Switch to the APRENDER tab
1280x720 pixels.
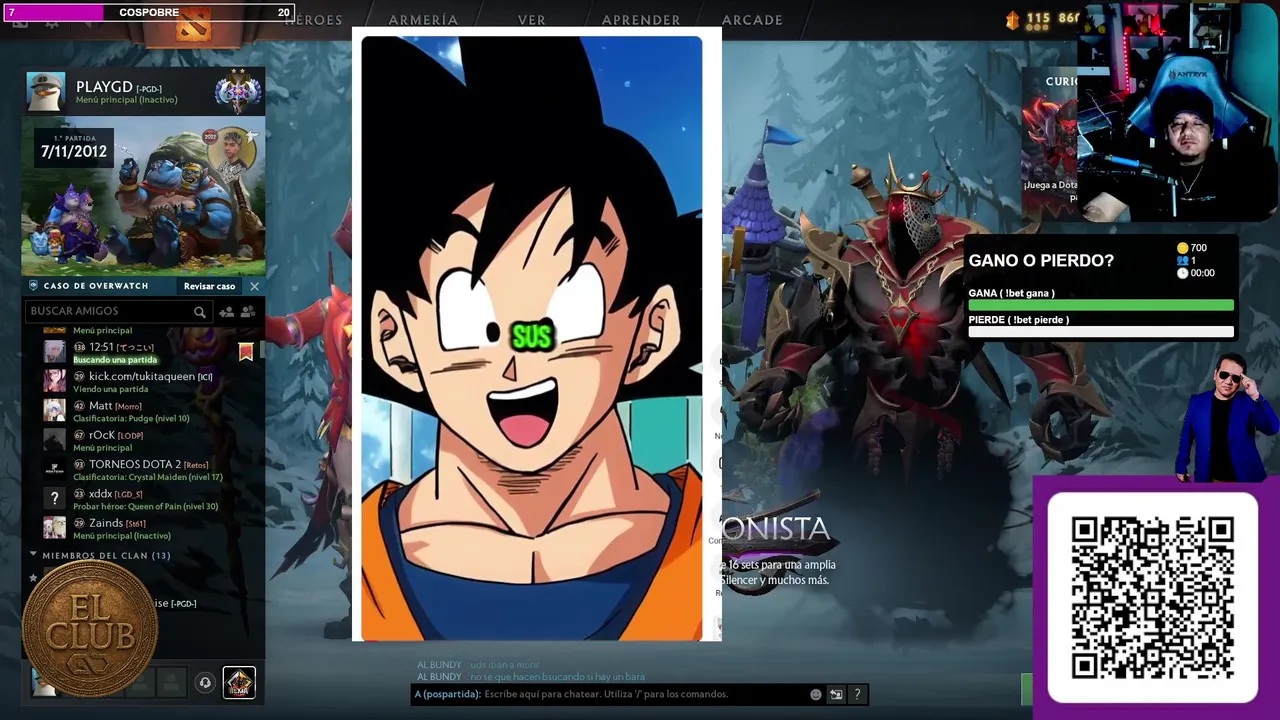641,20
